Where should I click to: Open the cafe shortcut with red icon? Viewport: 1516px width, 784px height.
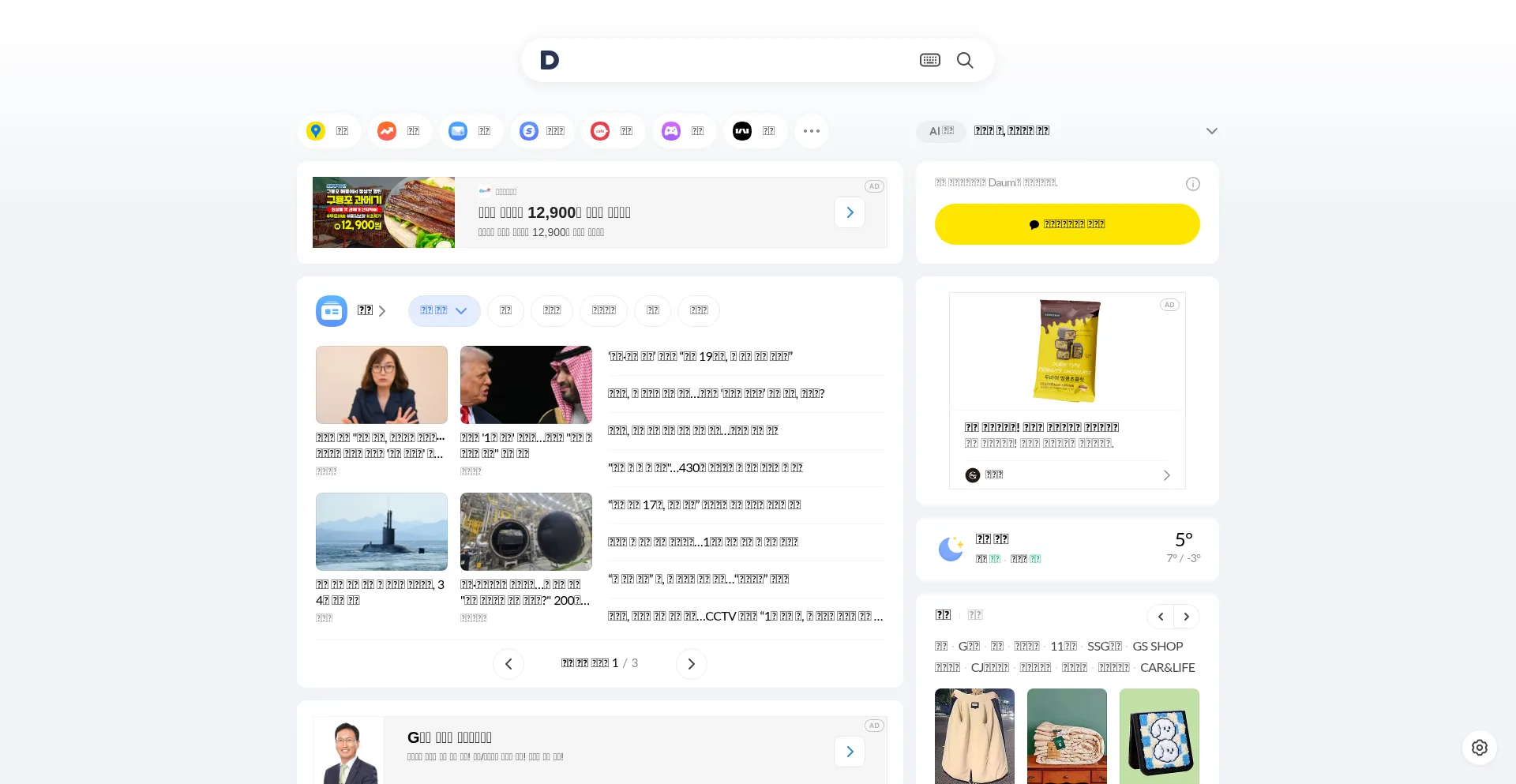(x=613, y=131)
